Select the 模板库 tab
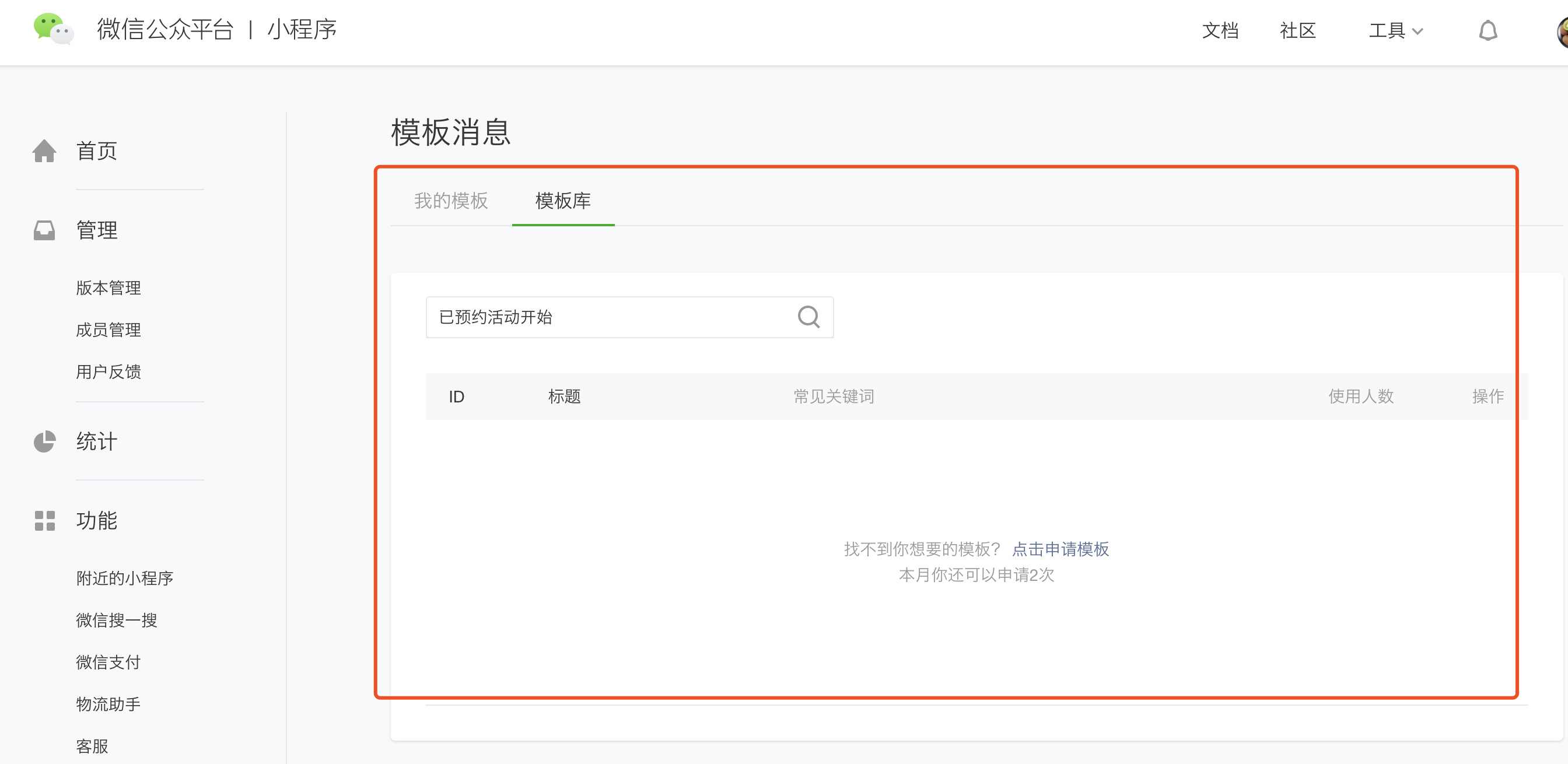Viewport: 1568px width, 764px height. coord(563,201)
